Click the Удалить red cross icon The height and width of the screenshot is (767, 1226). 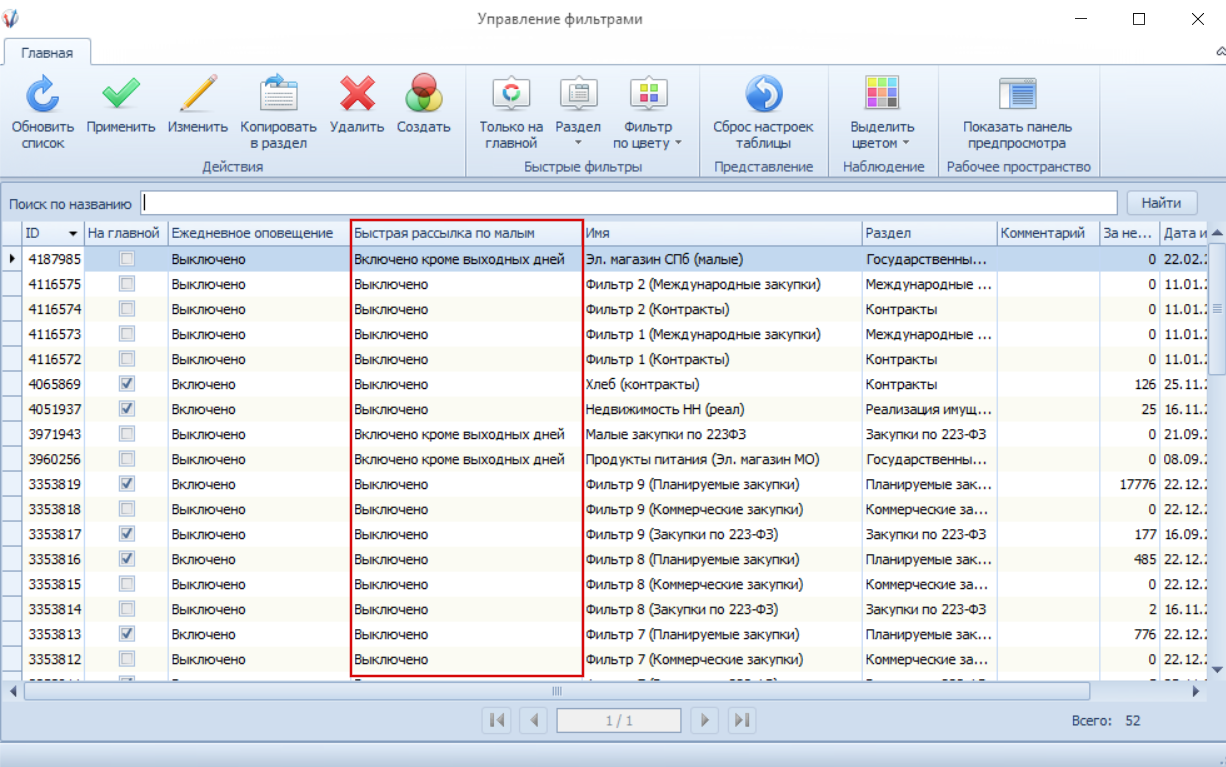(x=357, y=96)
